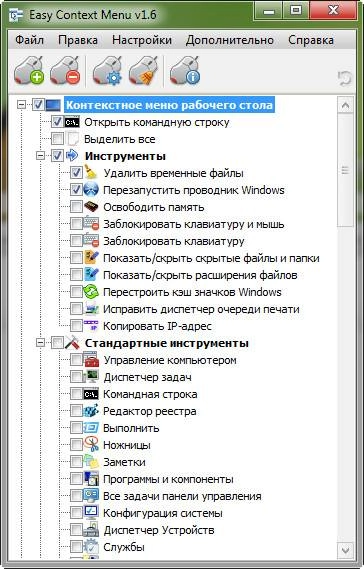Viewport: 364px width, 569px height.
Task: Click the scrollbar up arrow
Action: click(x=345, y=106)
